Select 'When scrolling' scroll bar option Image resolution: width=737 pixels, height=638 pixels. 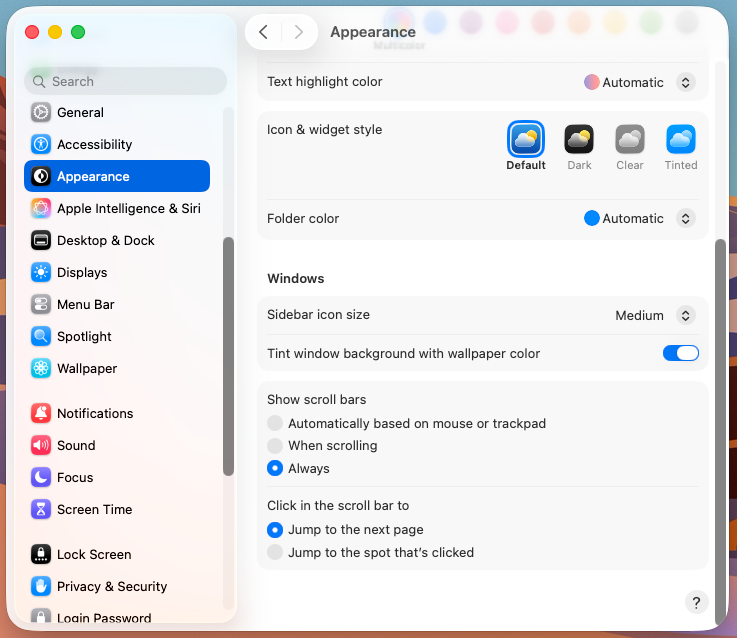pos(275,445)
